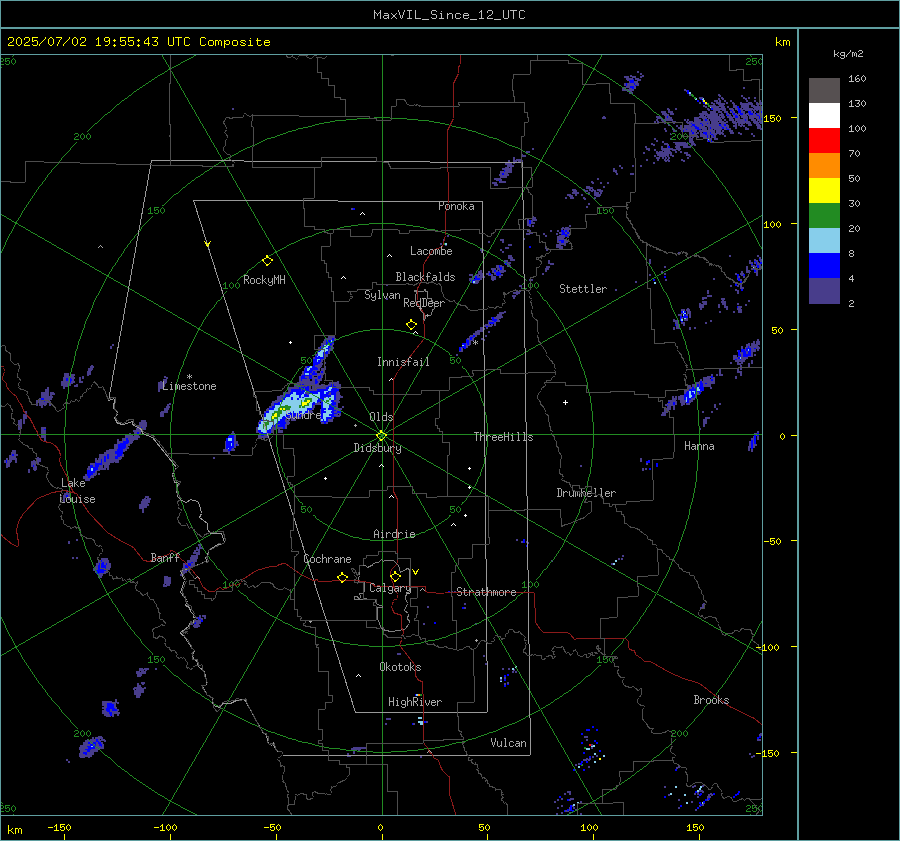This screenshot has height=841, width=900.
Task: Click the Hanna city label
Action: tap(699, 446)
